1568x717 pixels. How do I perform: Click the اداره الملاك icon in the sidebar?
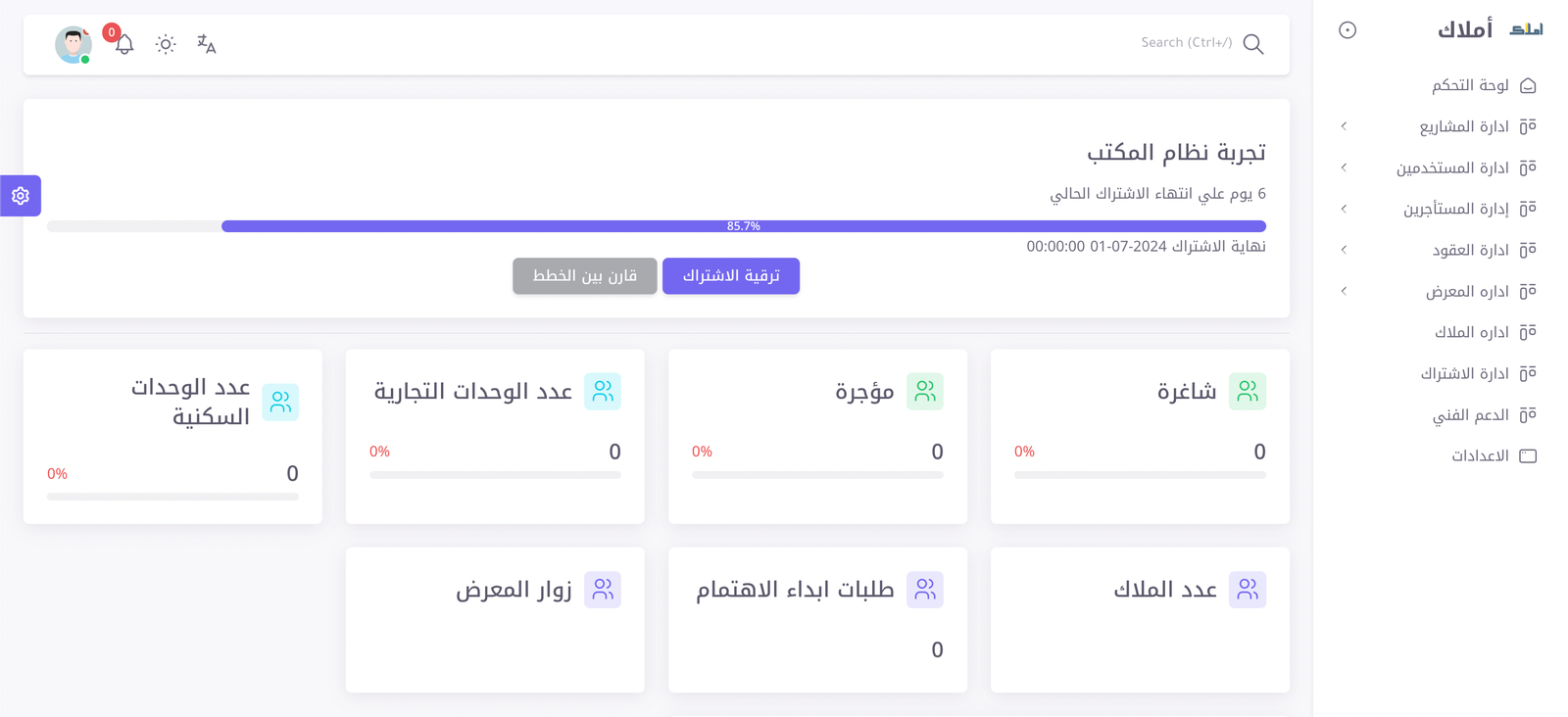1528,332
